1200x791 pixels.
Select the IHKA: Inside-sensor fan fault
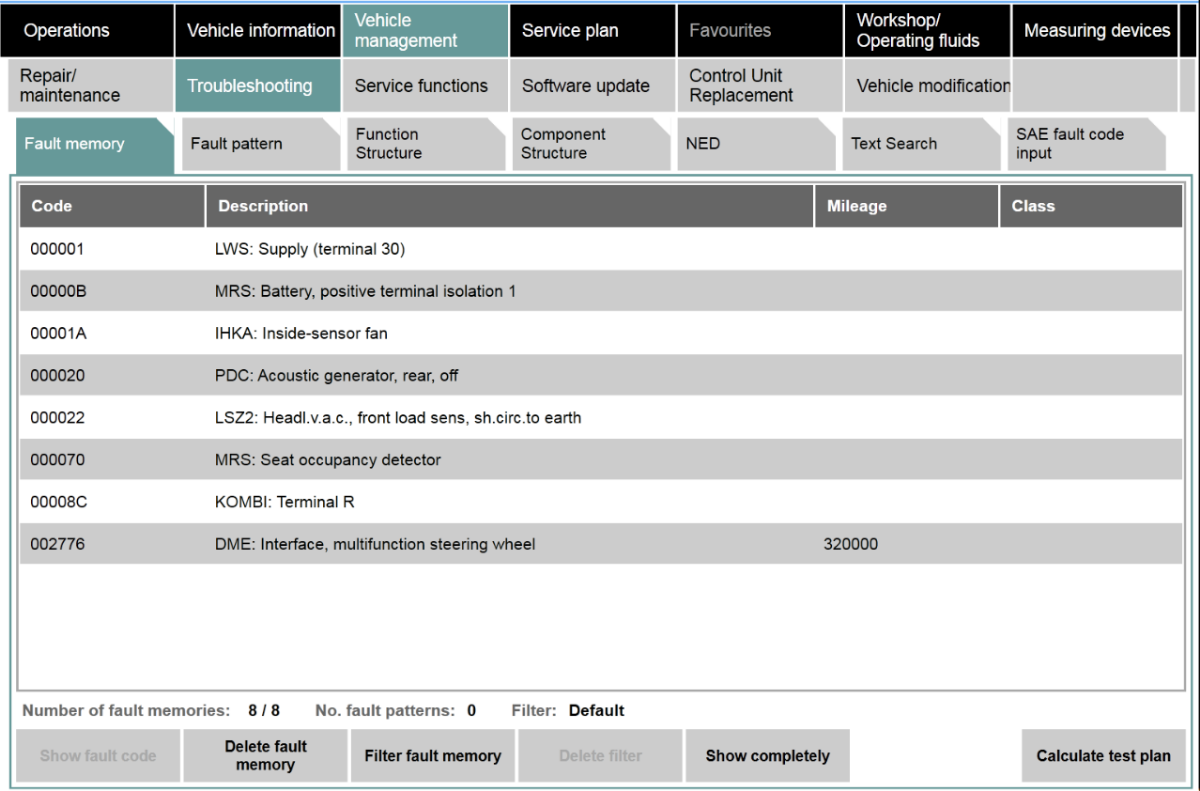point(601,333)
